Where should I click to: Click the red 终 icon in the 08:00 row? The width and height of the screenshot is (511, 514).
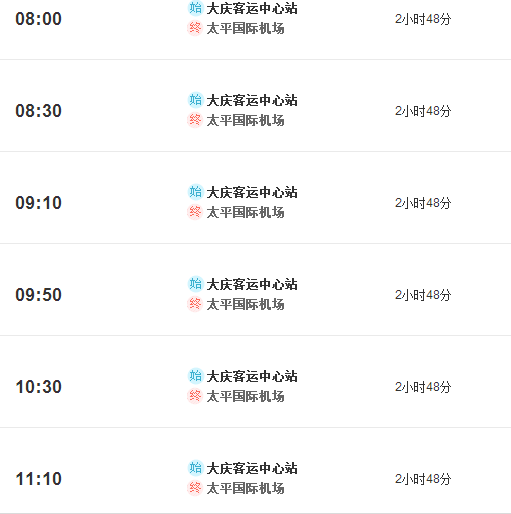195,28
